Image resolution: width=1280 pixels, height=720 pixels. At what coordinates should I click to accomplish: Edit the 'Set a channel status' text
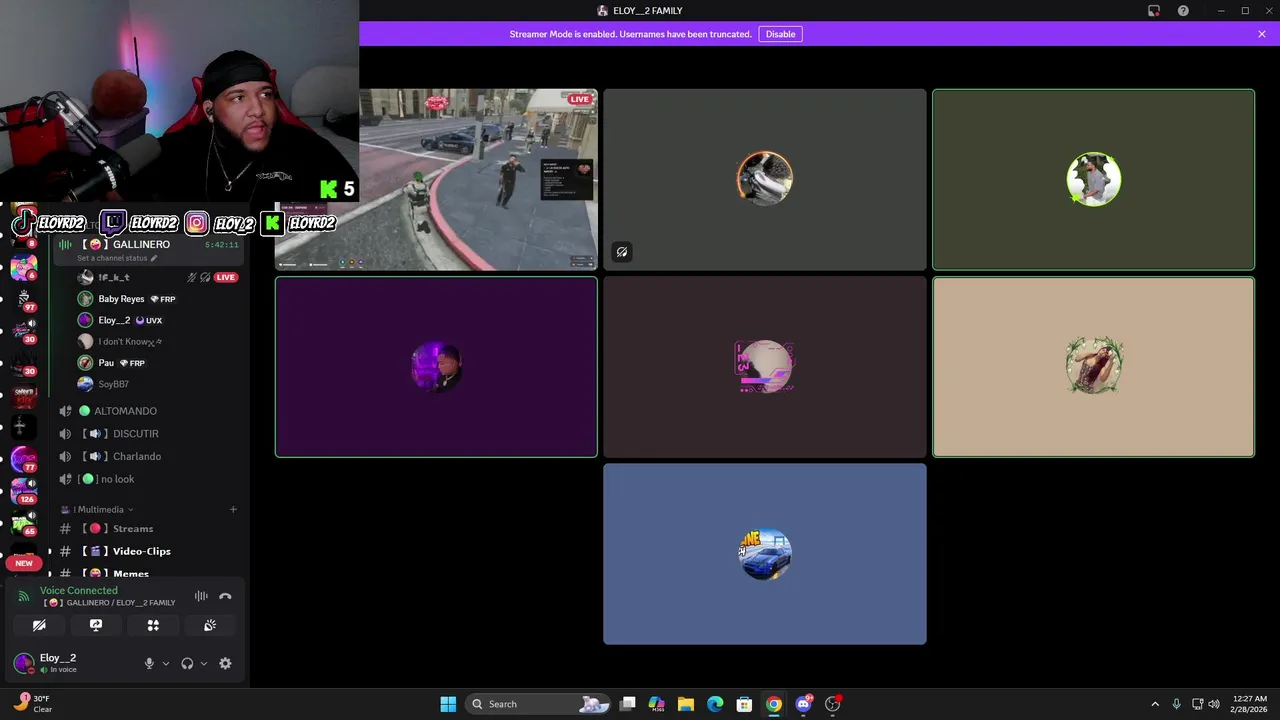[117, 258]
